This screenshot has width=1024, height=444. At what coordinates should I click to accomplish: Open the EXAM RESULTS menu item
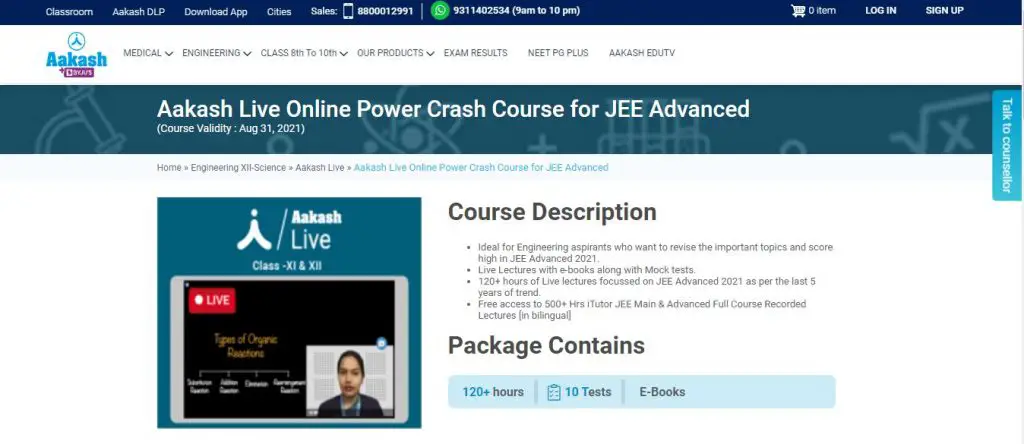tap(475, 53)
